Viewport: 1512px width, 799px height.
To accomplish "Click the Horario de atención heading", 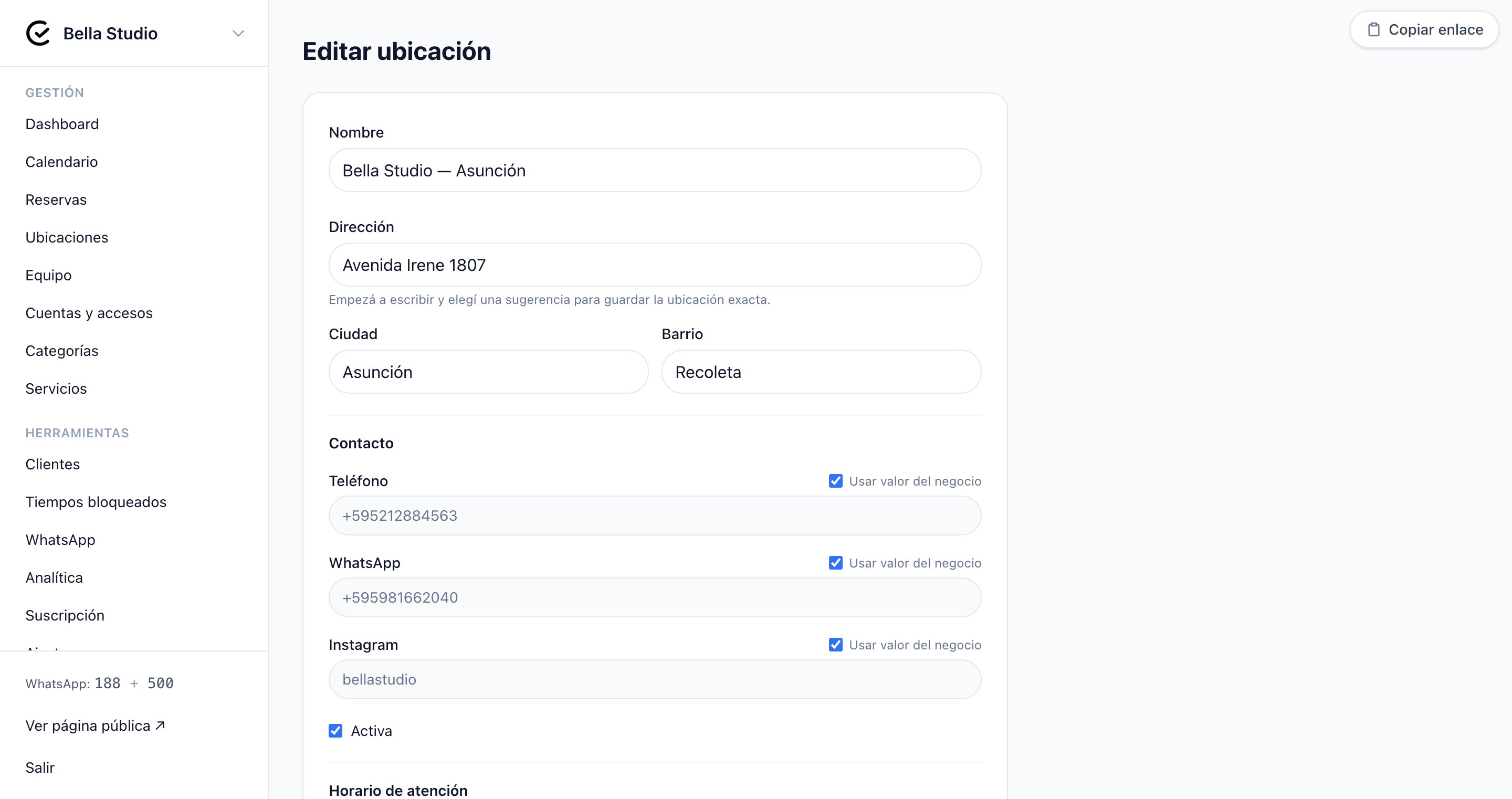I will pyautogui.click(x=398, y=790).
